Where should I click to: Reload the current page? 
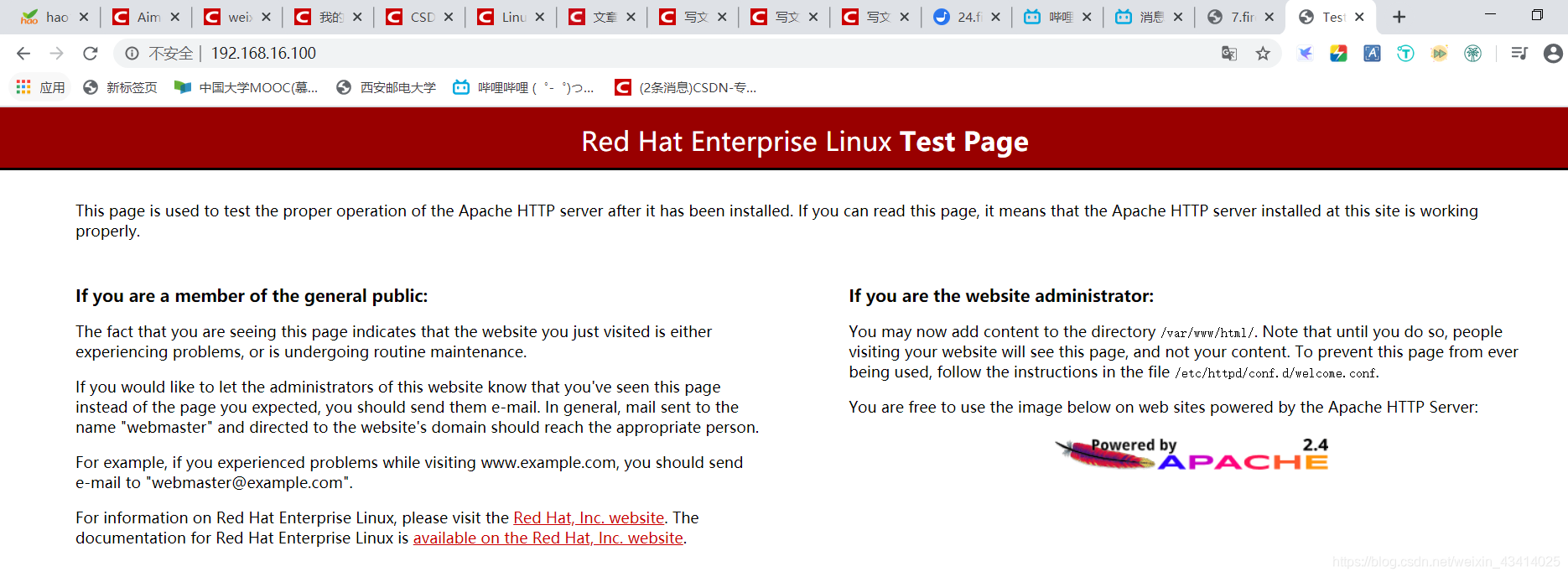[x=91, y=54]
